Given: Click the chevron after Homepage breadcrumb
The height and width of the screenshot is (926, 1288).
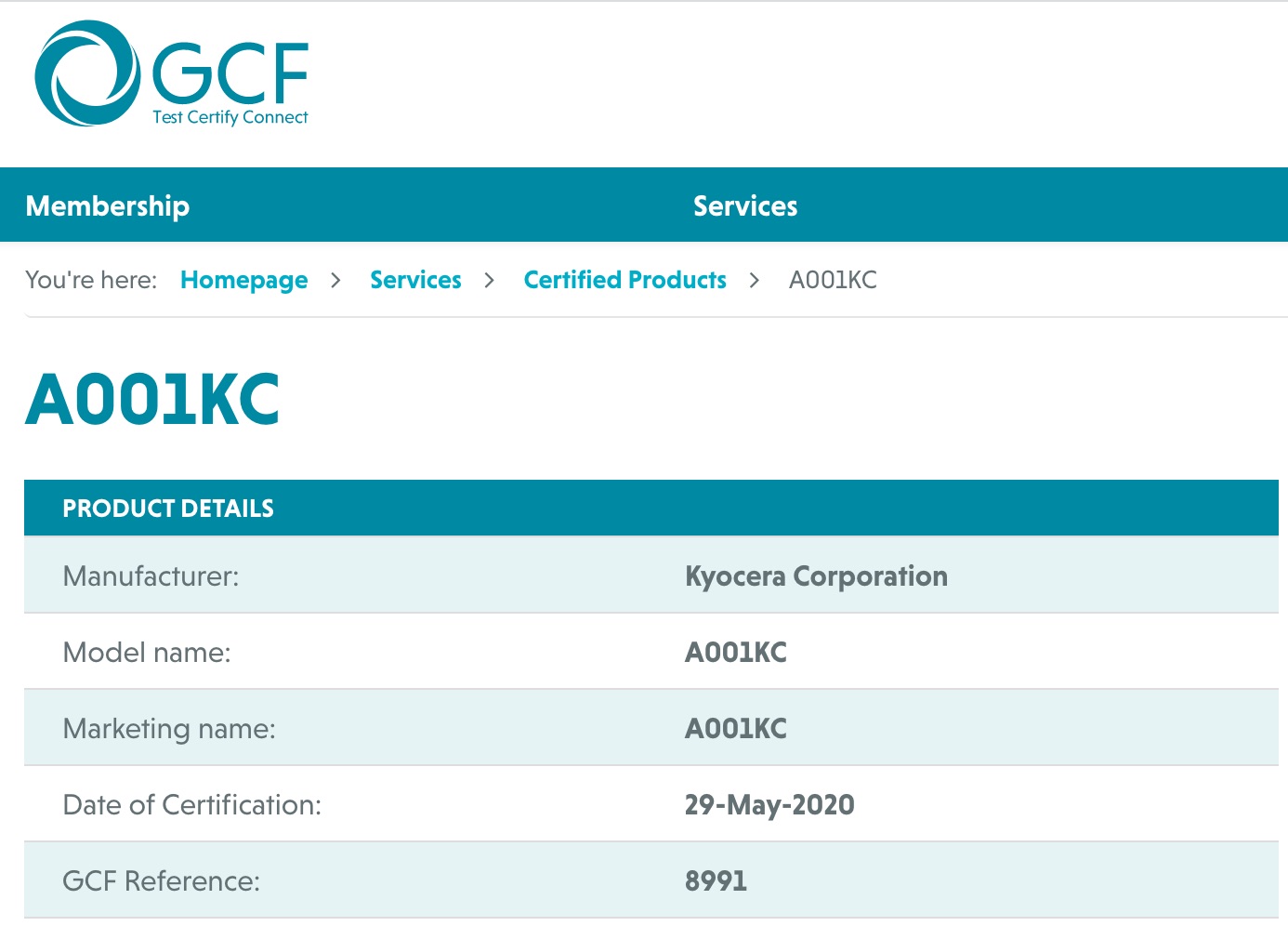Looking at the screenshot, I should (336, 280).
